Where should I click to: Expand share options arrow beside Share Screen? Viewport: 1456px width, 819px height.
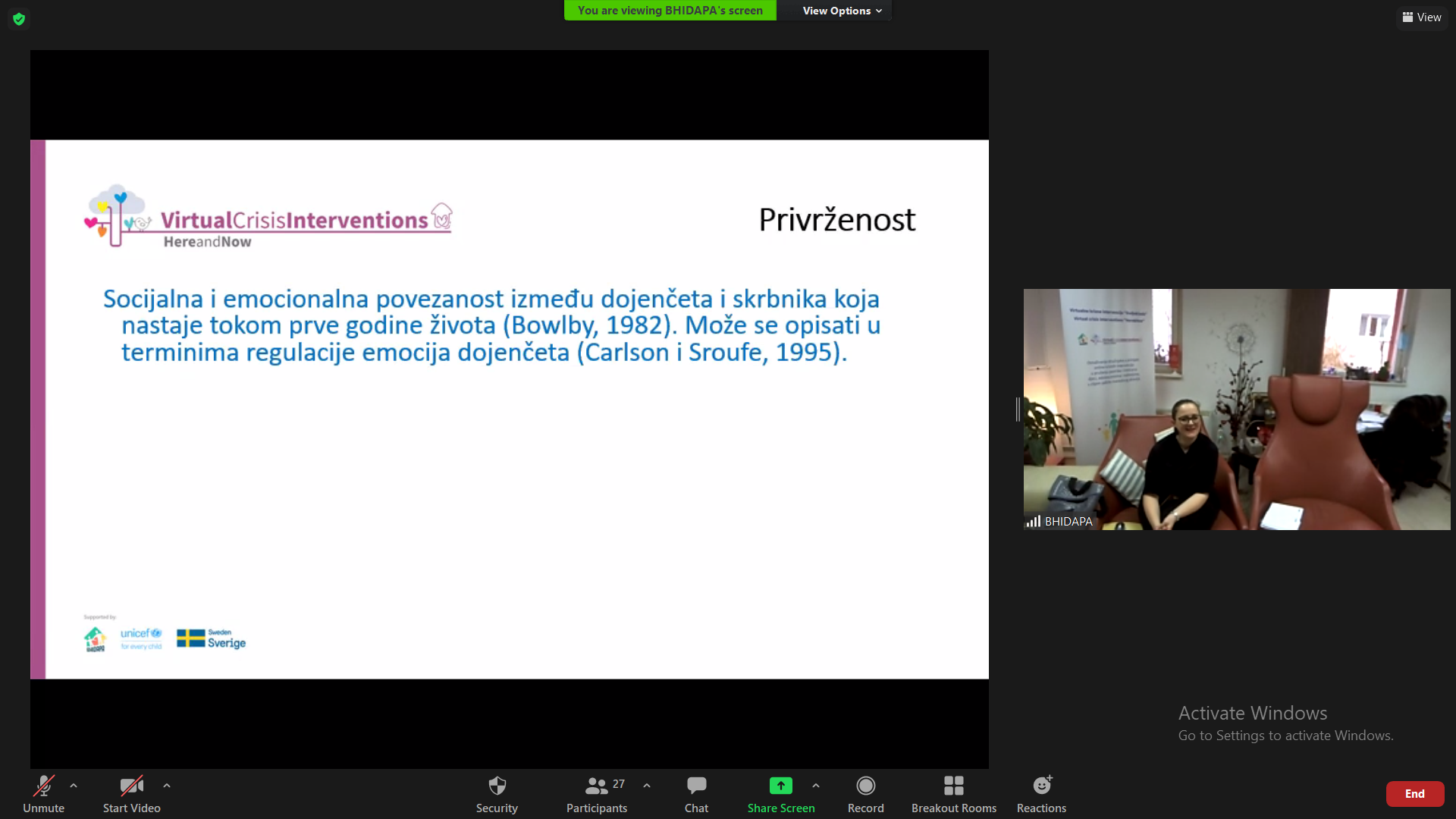(816, 786)
